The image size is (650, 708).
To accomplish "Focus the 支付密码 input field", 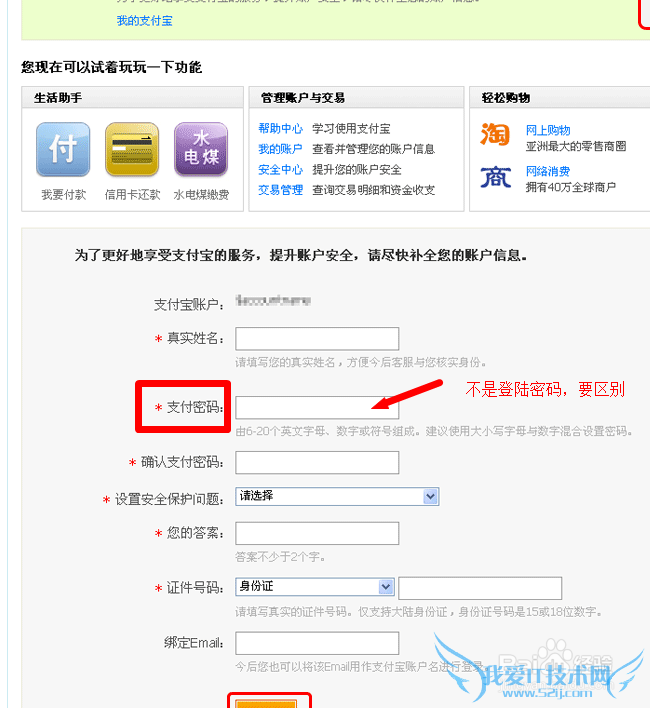I will 317,408.
